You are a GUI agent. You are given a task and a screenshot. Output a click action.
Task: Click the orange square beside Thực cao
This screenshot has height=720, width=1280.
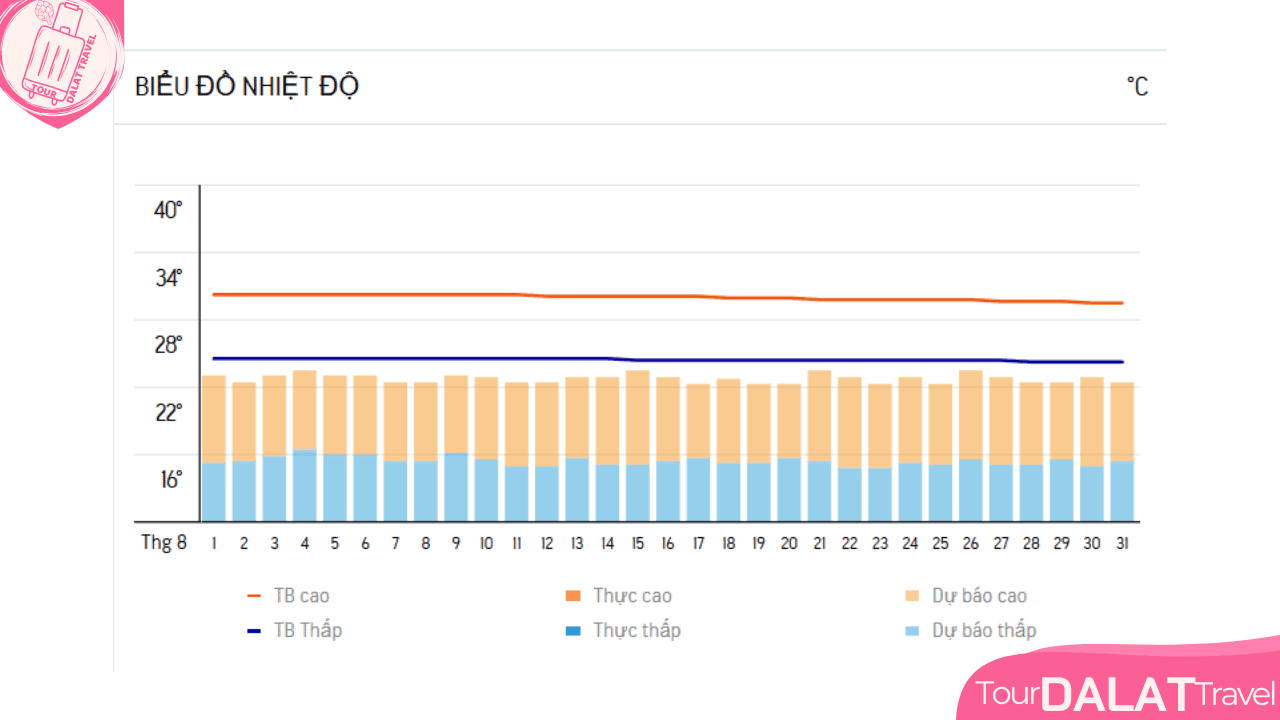[573, 596]
